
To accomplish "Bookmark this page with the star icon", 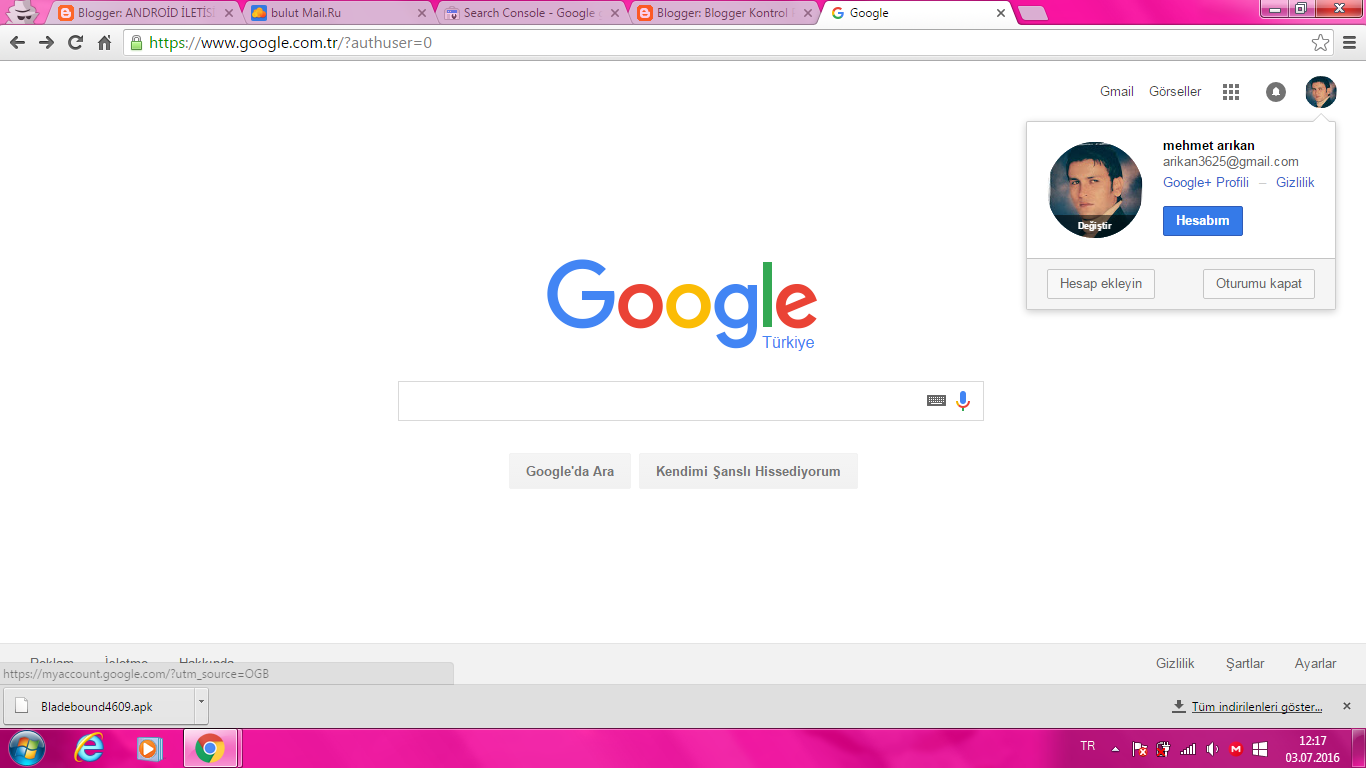I will pos(1321,43).
